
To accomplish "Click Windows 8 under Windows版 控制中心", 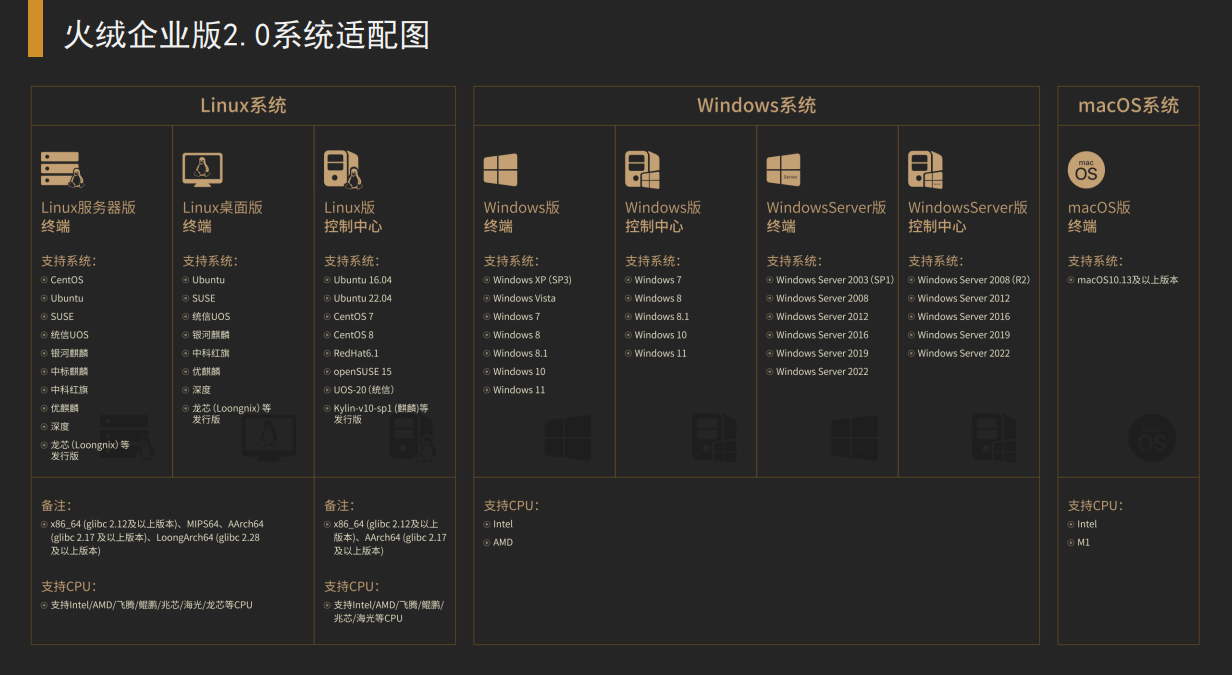I will 658,298.
